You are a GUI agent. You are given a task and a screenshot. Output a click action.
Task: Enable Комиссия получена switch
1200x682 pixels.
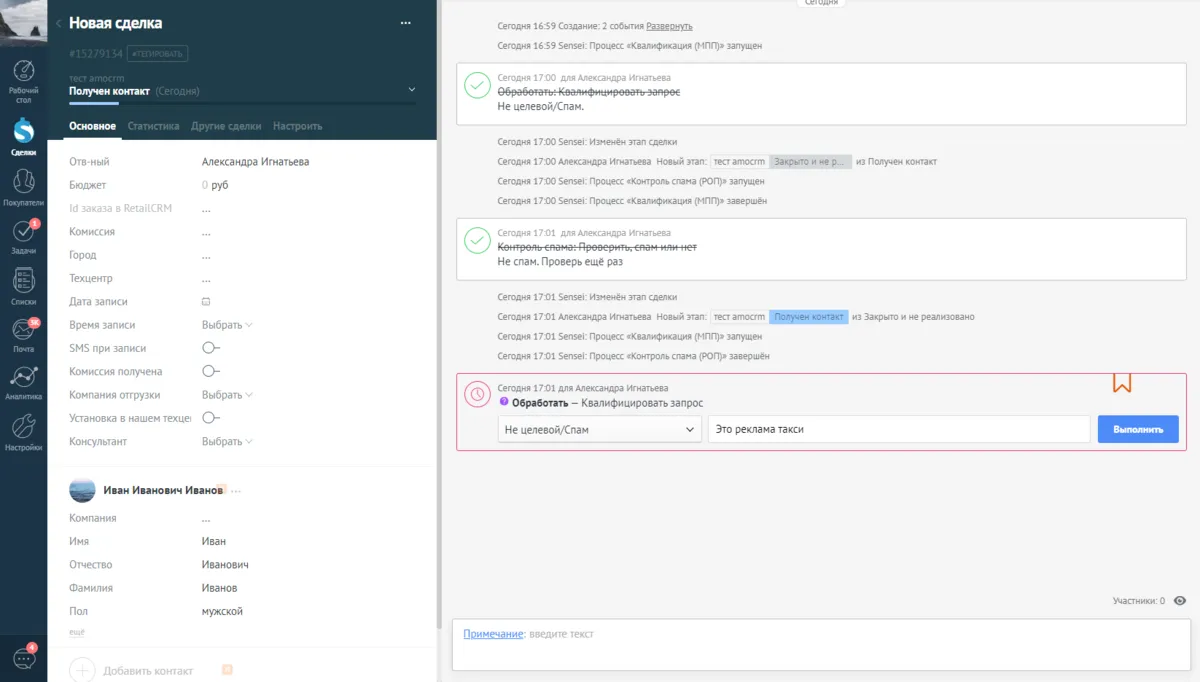(210, 371)
